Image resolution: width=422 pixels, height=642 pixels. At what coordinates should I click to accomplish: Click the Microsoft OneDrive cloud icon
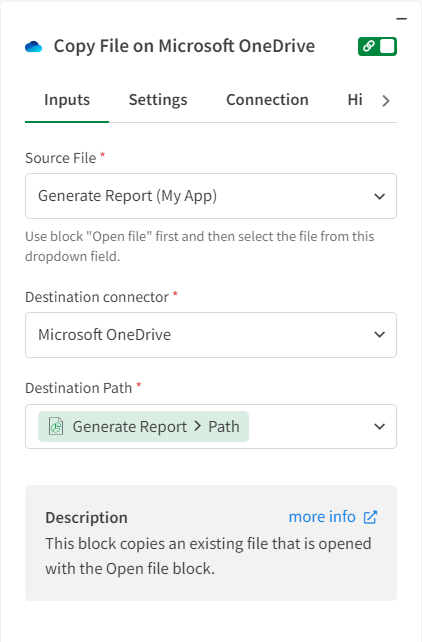pos(34,47)
